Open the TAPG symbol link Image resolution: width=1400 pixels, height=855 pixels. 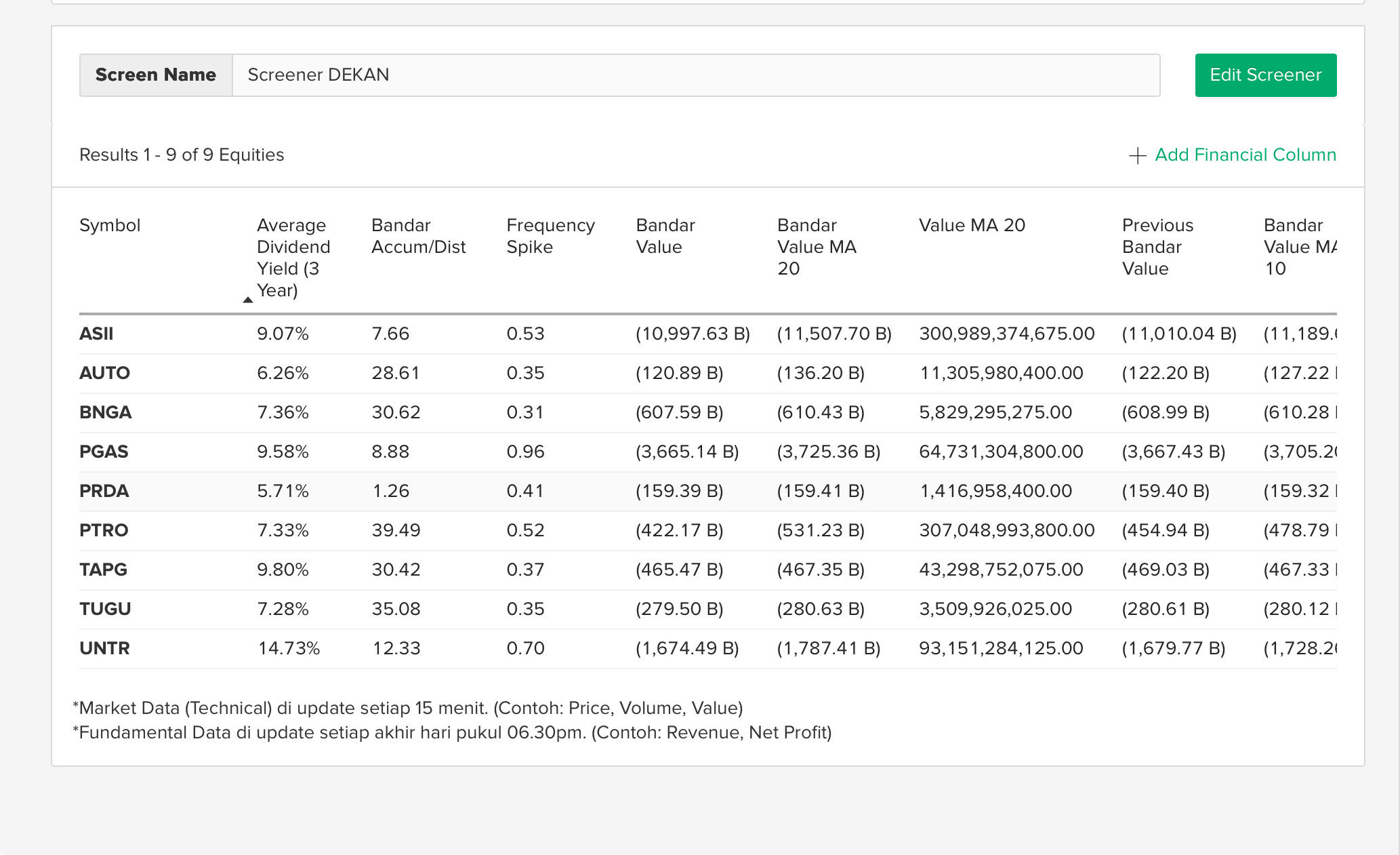click(x=103, y=570)
